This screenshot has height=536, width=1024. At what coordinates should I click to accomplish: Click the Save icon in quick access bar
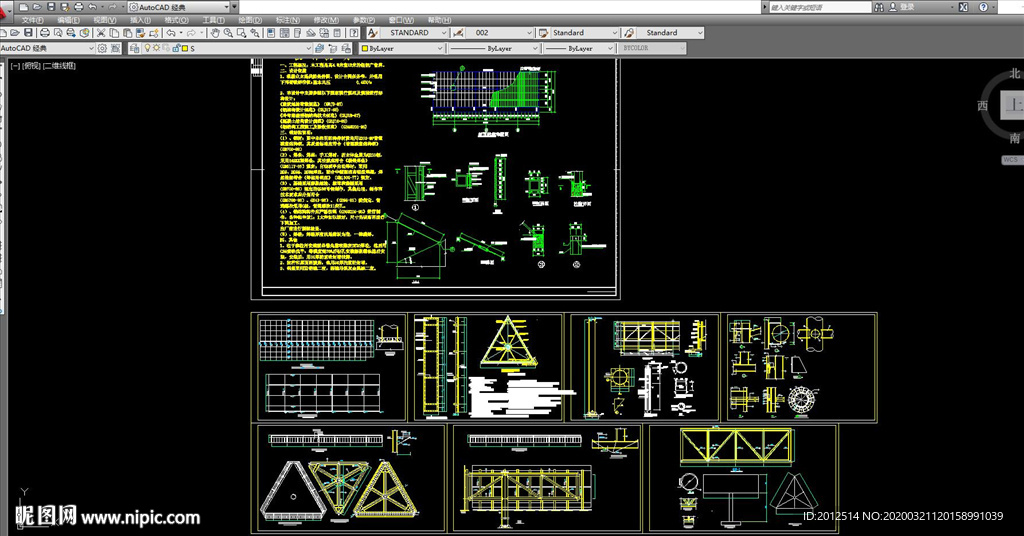point(51,7)
